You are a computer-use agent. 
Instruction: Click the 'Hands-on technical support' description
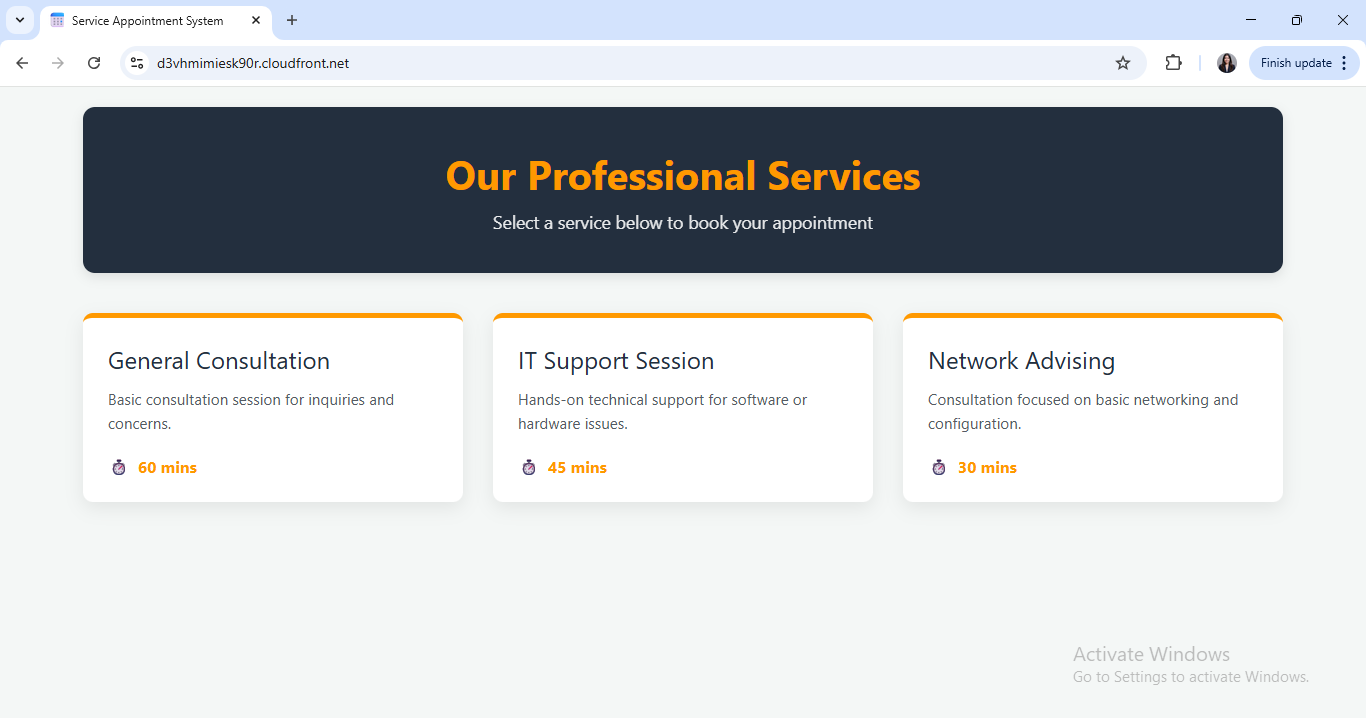click(662, 412)
